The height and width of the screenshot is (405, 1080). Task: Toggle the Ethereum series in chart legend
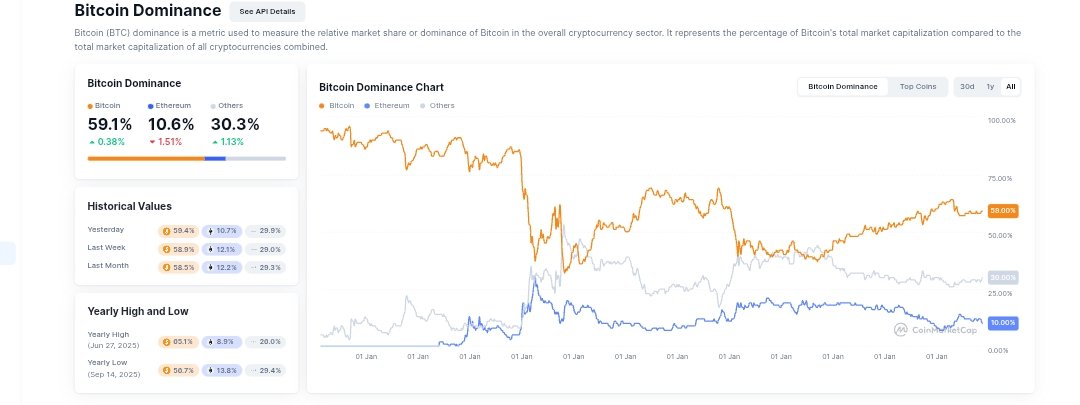coord(388,105)
